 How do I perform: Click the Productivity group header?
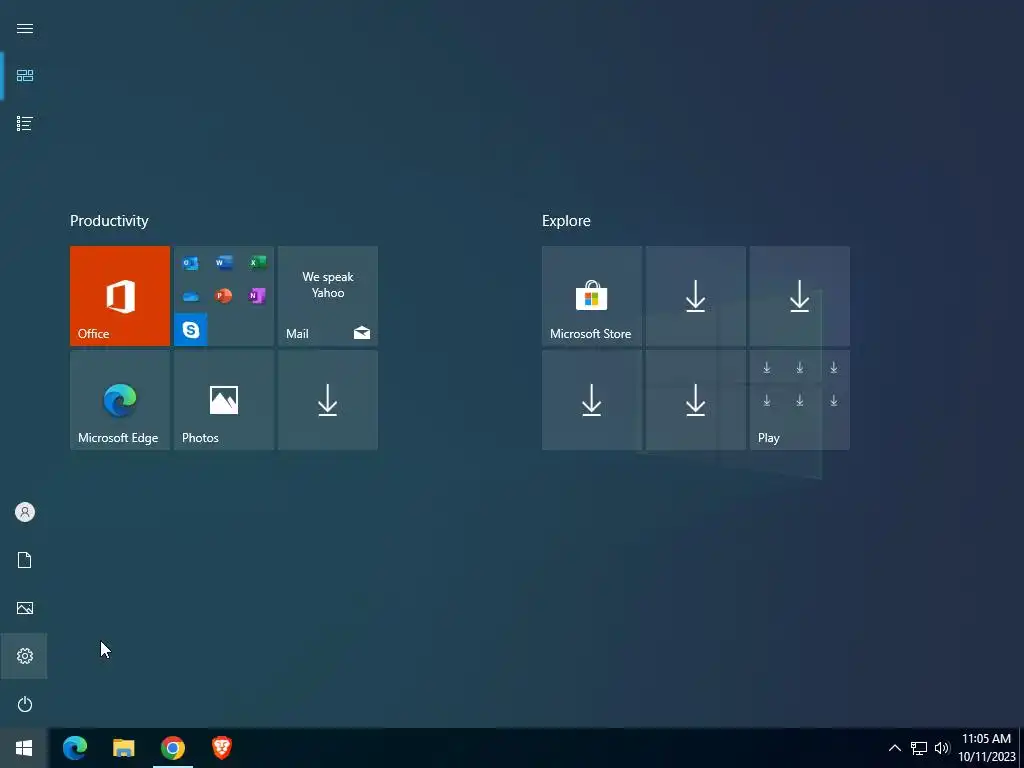[109, 221]
